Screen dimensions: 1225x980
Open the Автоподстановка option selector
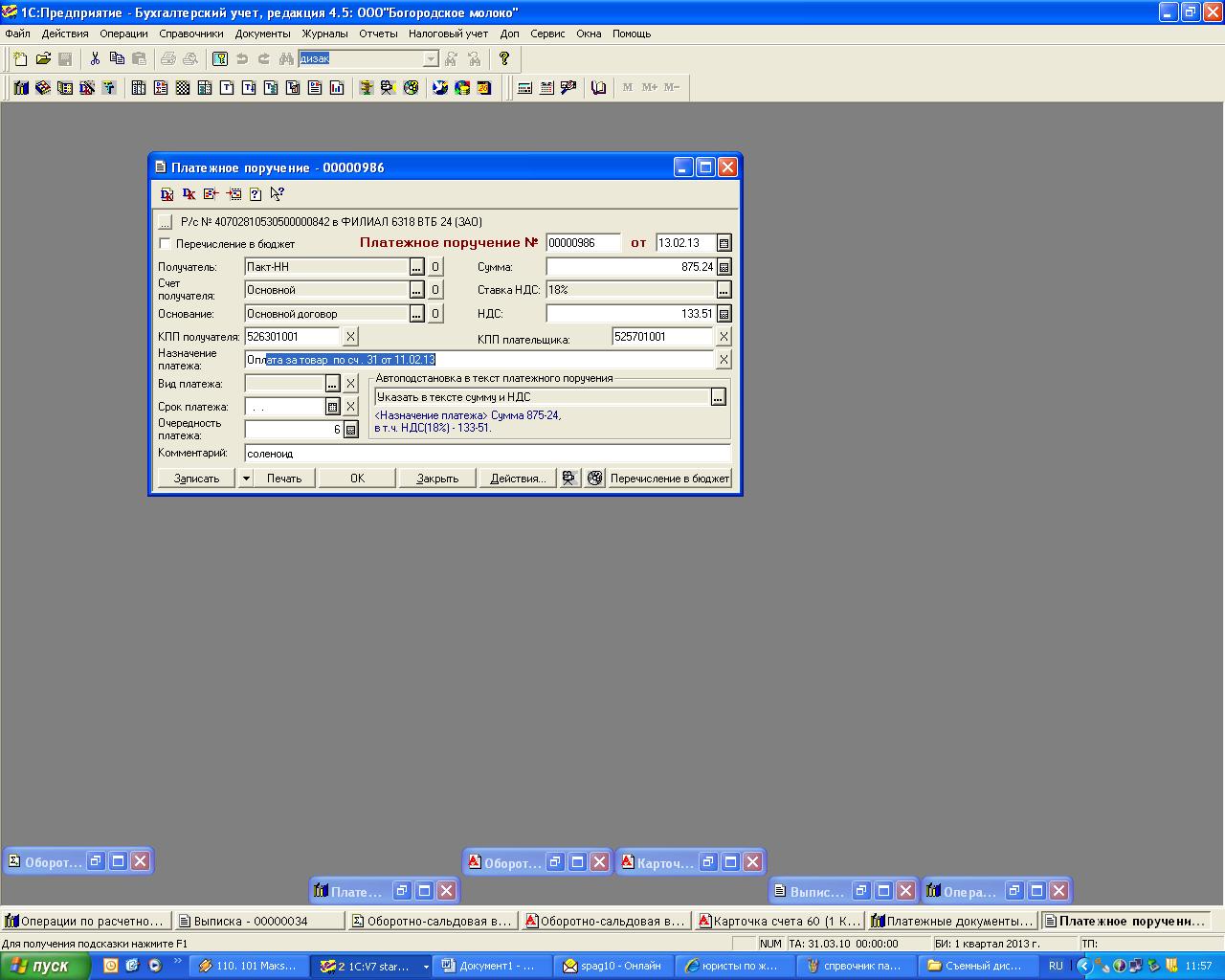[x=719, y=397]
